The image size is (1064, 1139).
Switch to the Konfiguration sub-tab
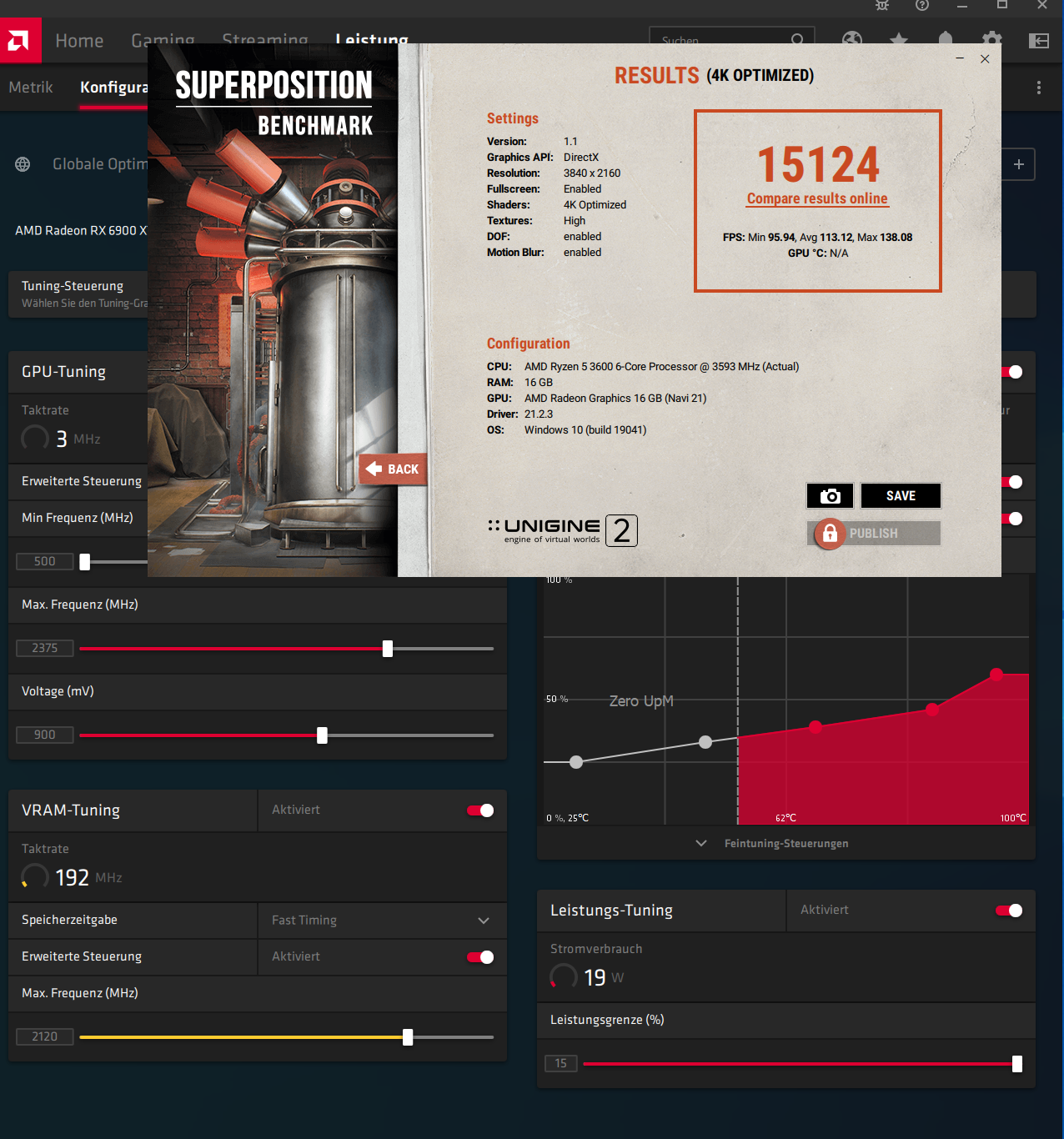tap(113, 88)
